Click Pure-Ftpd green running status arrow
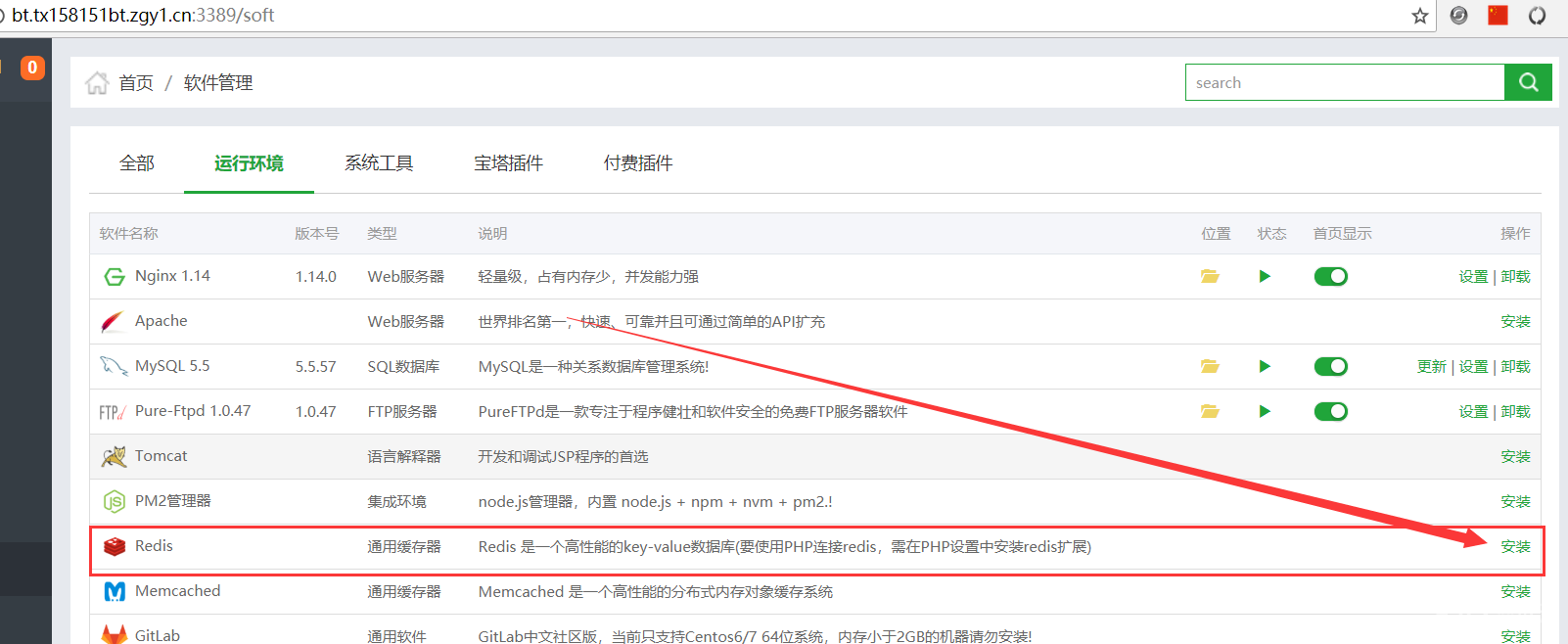The height and width of the screenshot is (644, 1568). tap(1265, 412)
